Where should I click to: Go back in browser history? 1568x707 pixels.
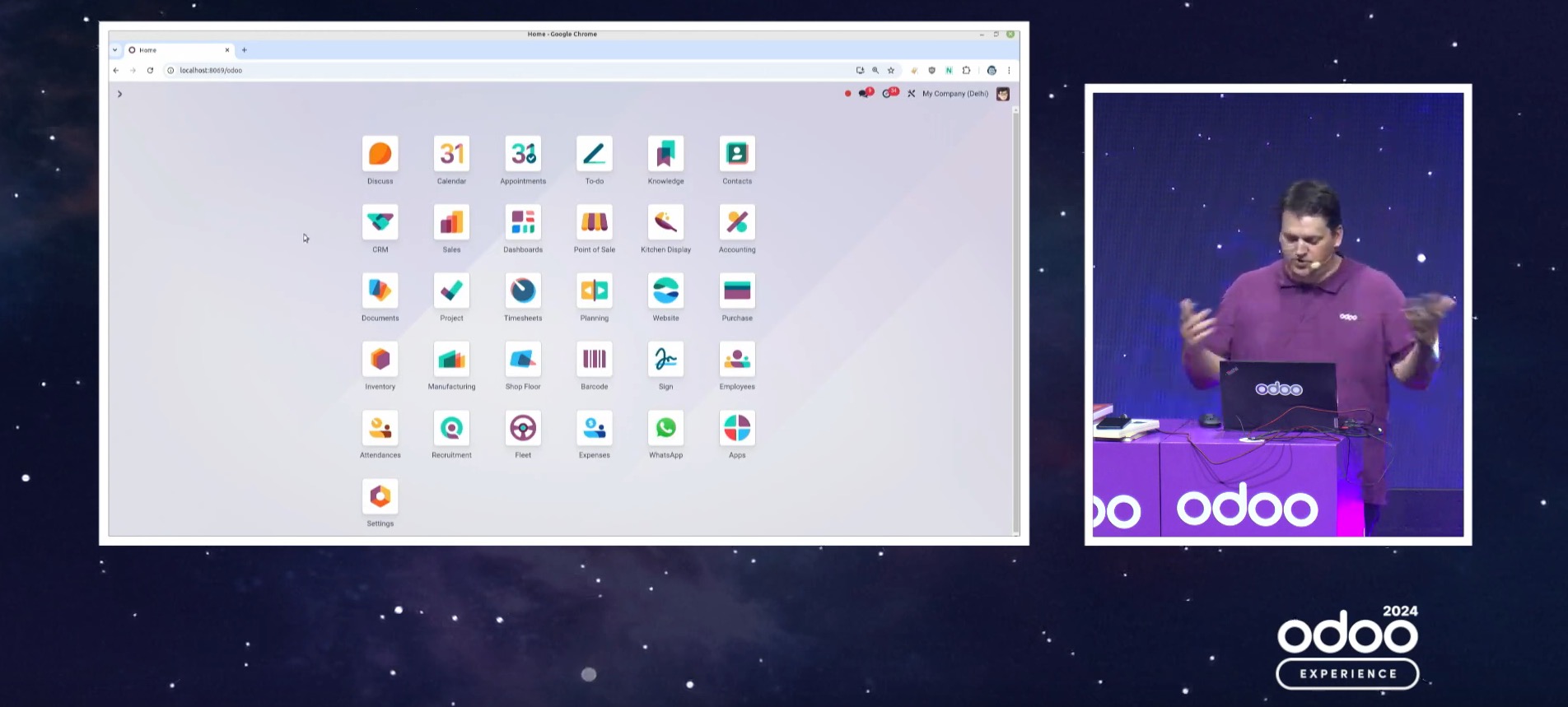pyautogui.click(x=116, y=71)
